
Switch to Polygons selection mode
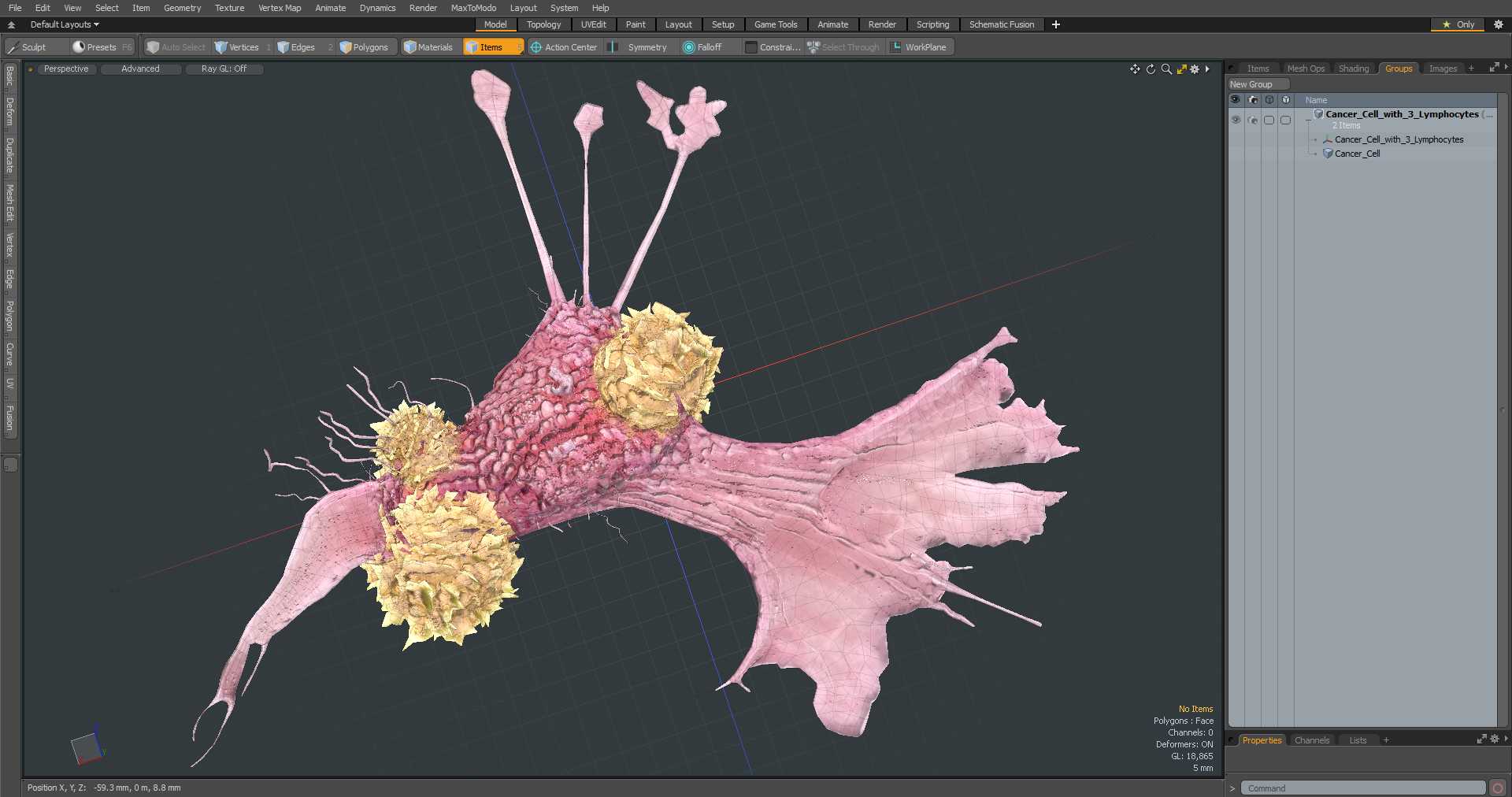click(x=365, y=47)
